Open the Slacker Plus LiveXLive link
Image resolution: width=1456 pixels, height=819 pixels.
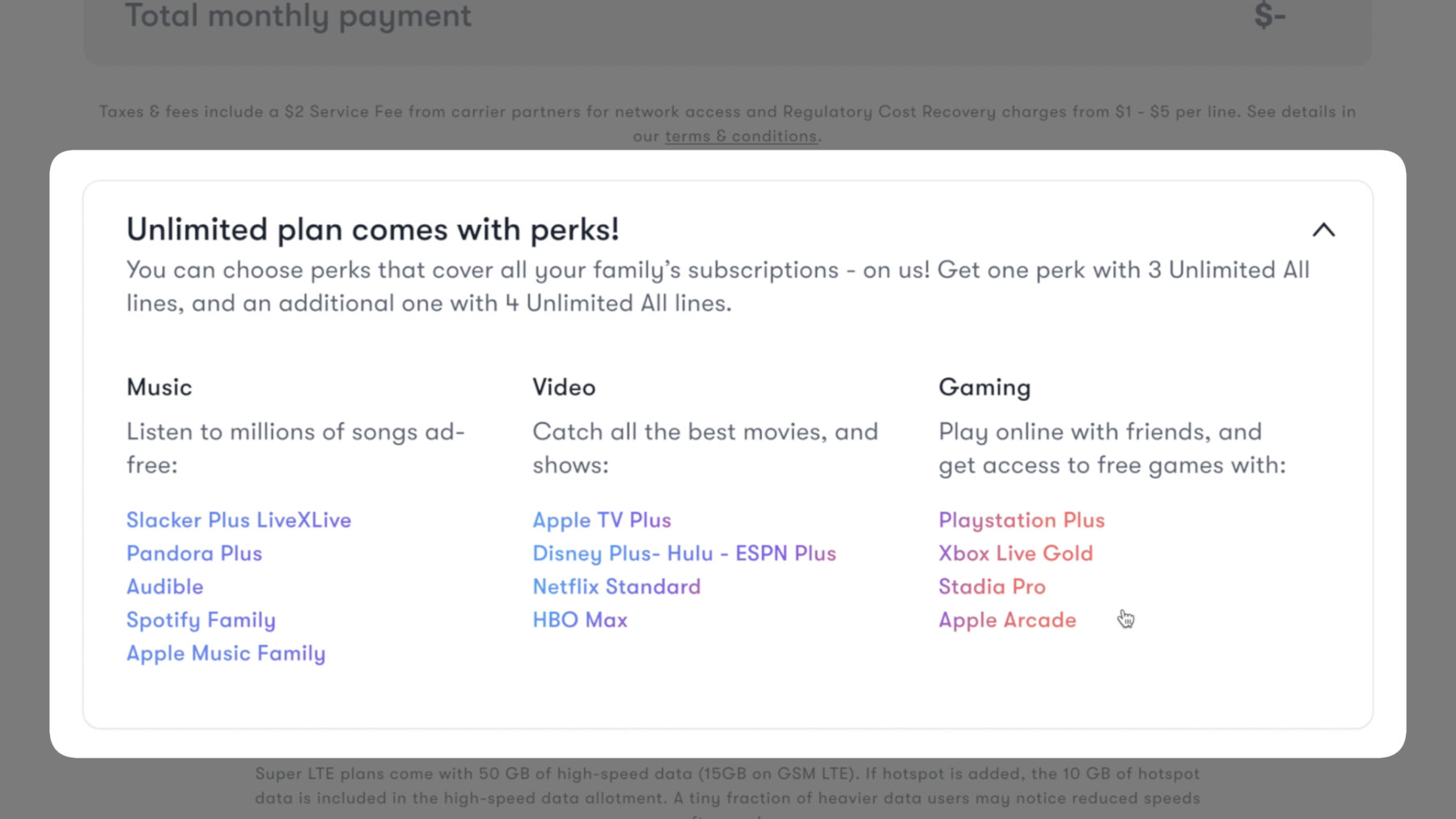tap(239, 520)
